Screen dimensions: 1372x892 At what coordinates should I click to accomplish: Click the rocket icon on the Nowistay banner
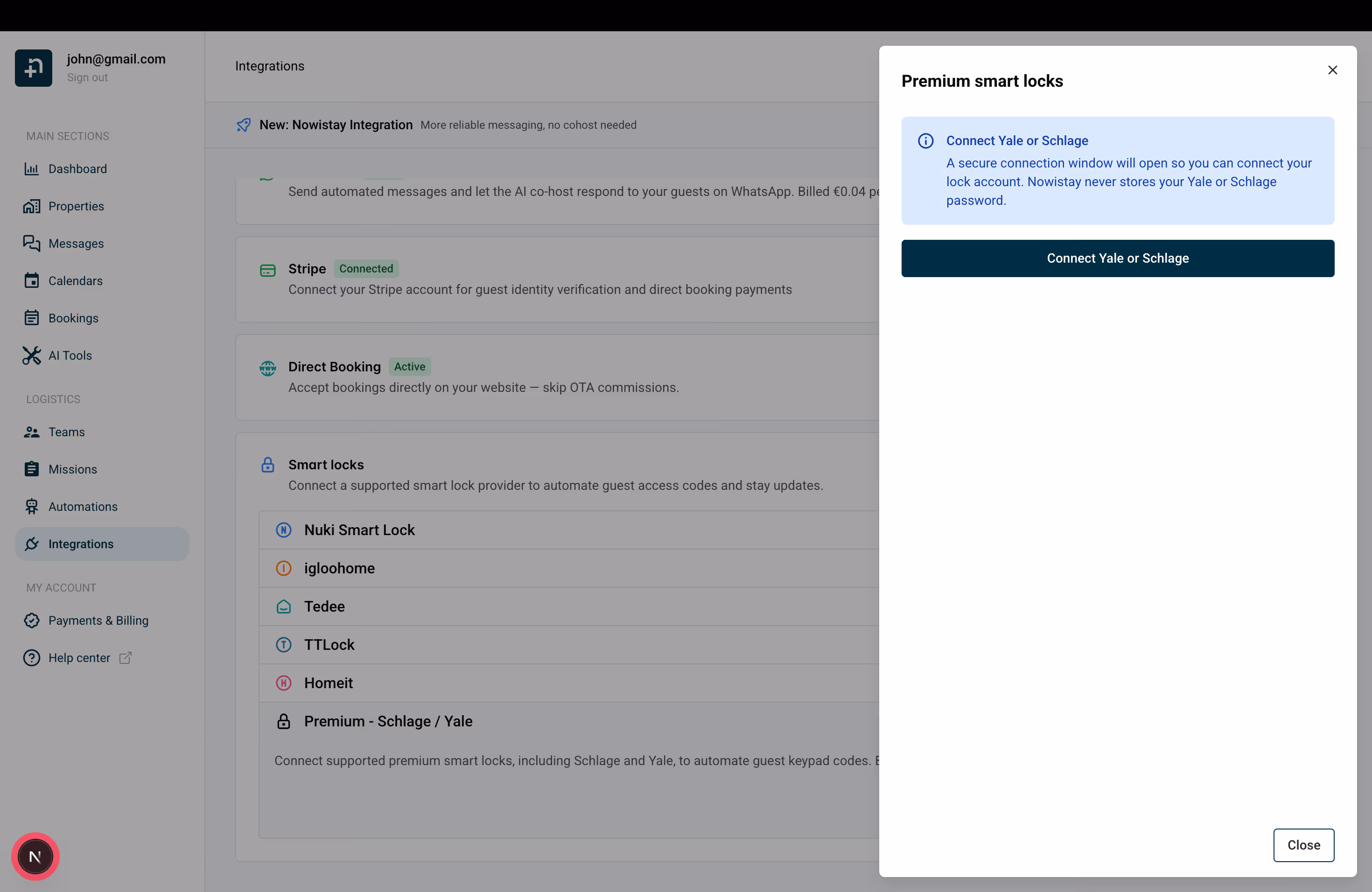[243, 125]
